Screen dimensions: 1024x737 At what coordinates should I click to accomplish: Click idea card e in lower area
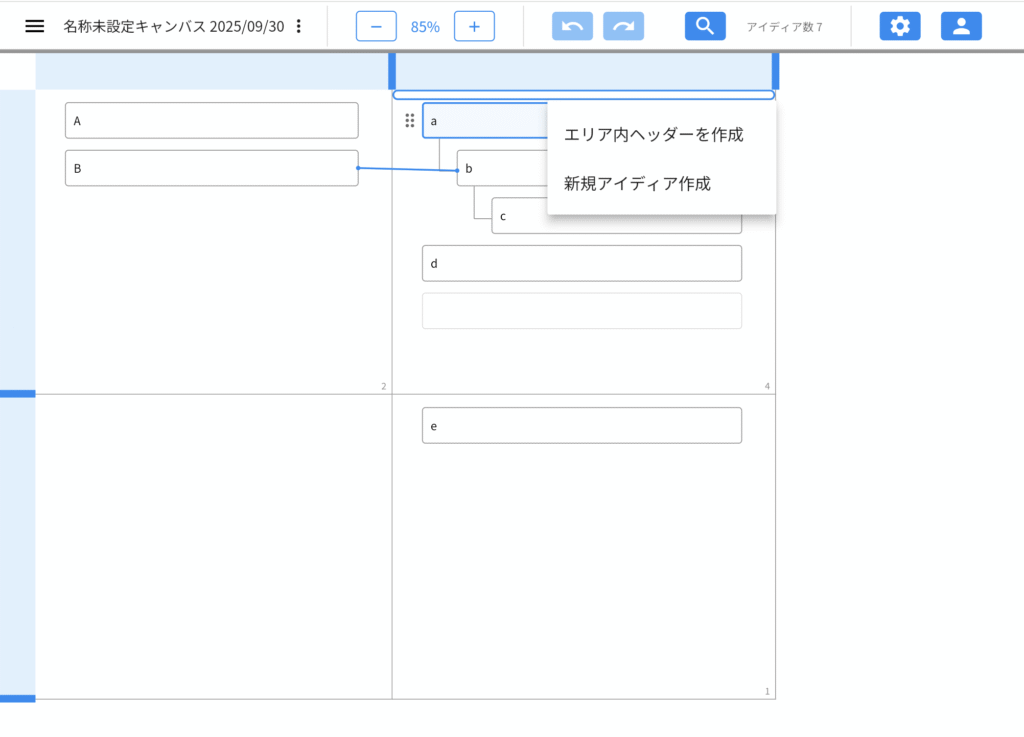(581, 425)
